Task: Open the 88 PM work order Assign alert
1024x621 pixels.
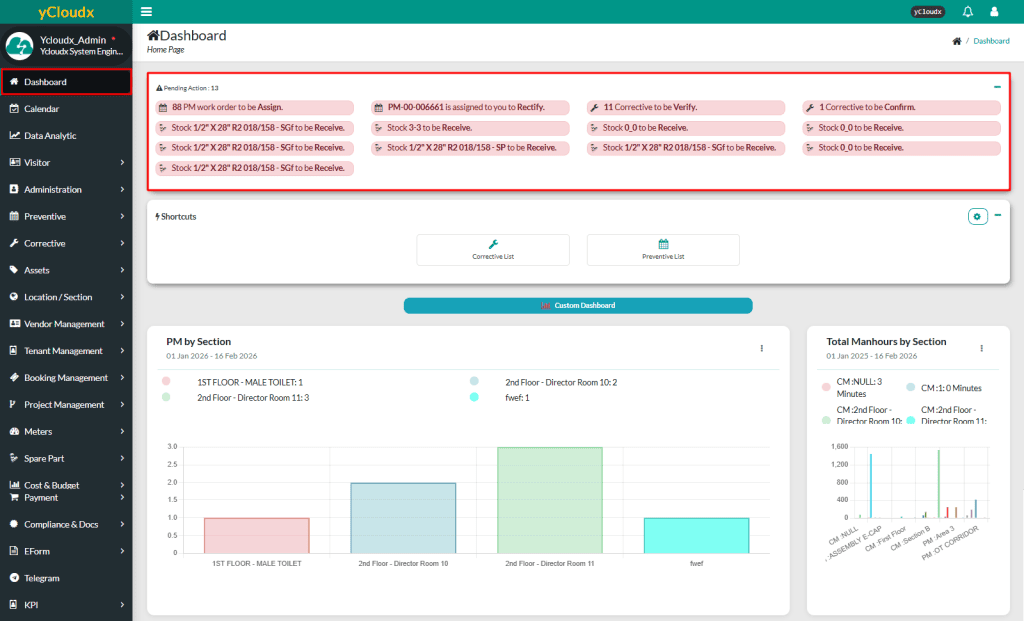Action: (x=254, y=107)
